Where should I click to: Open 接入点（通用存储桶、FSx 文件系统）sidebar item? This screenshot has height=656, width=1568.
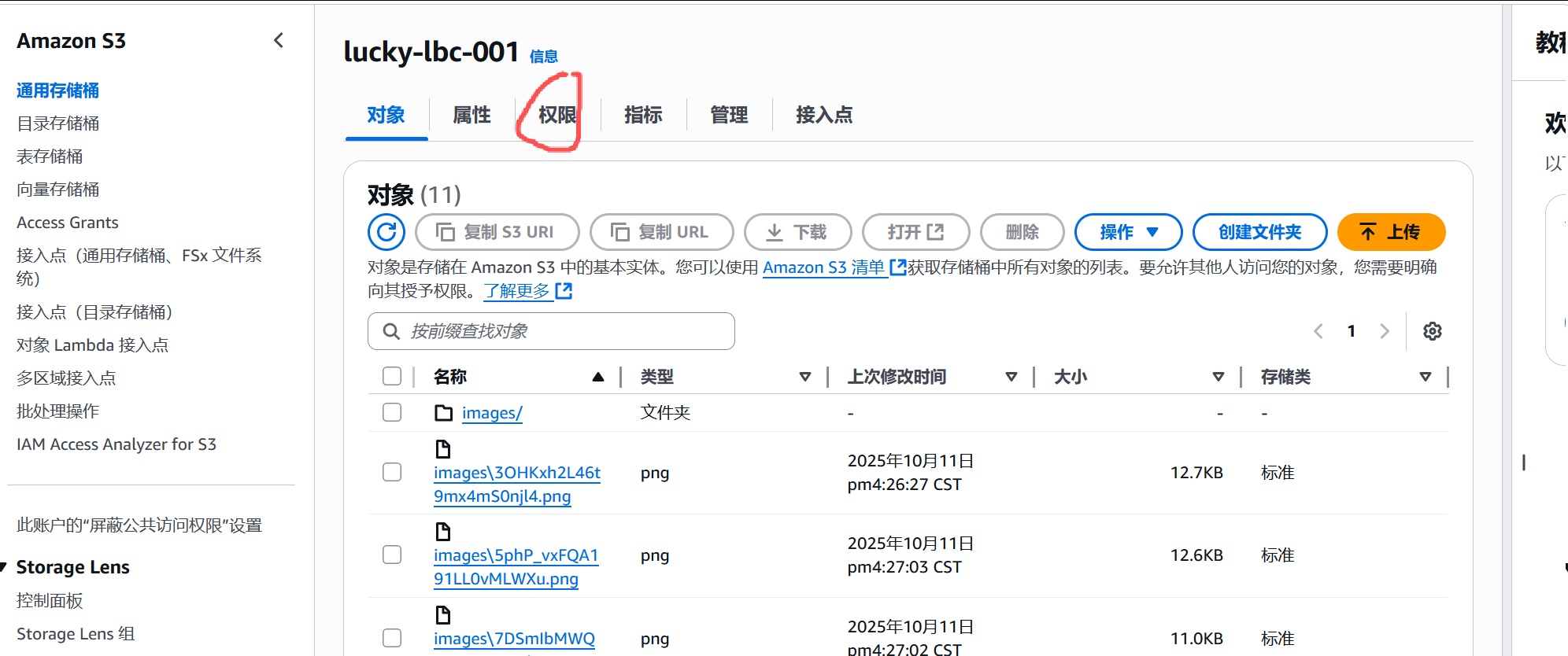tap(139, 267)
